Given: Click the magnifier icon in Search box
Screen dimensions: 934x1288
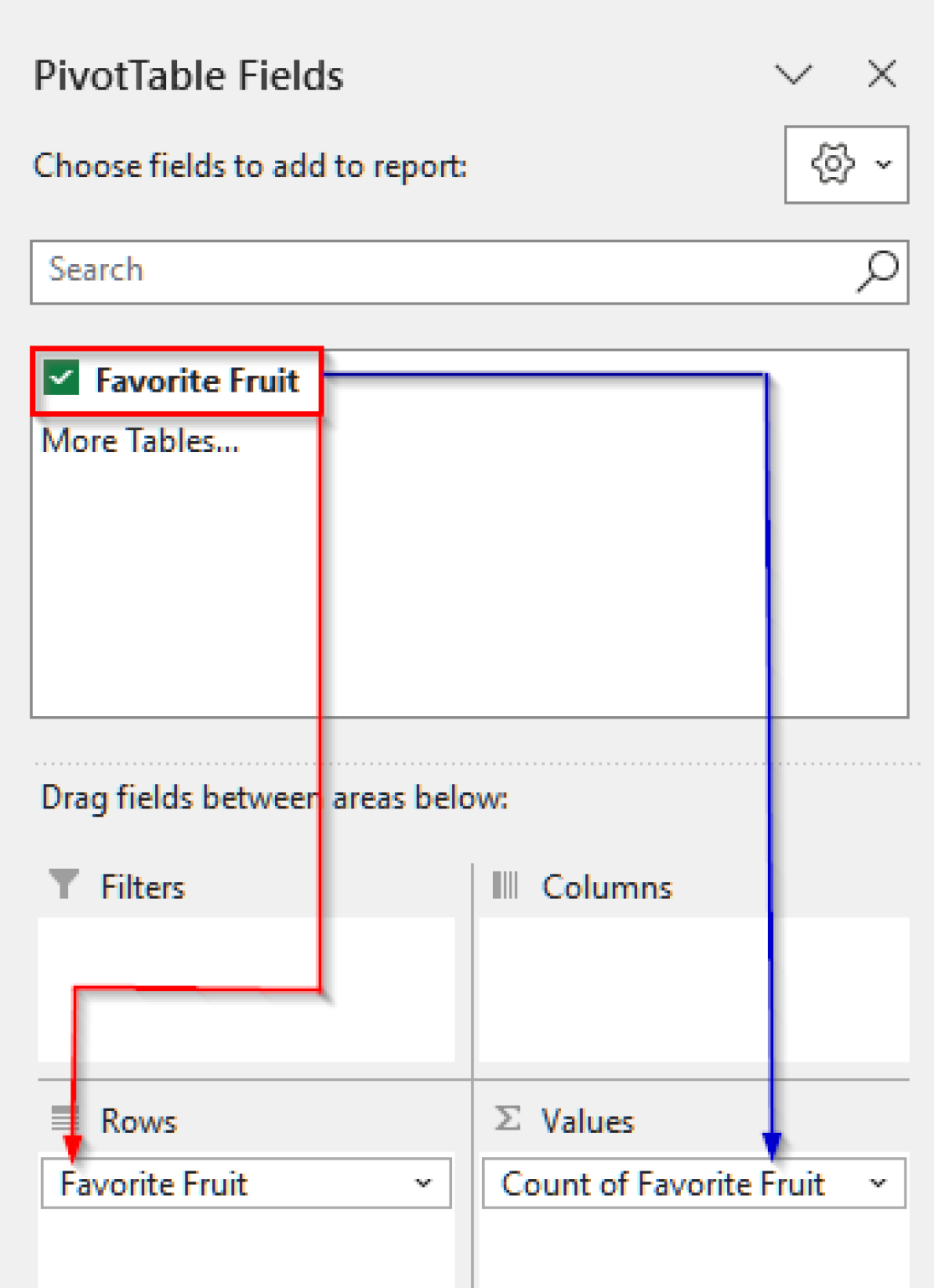Looking at the screenshot, I should tap(878, 272).
